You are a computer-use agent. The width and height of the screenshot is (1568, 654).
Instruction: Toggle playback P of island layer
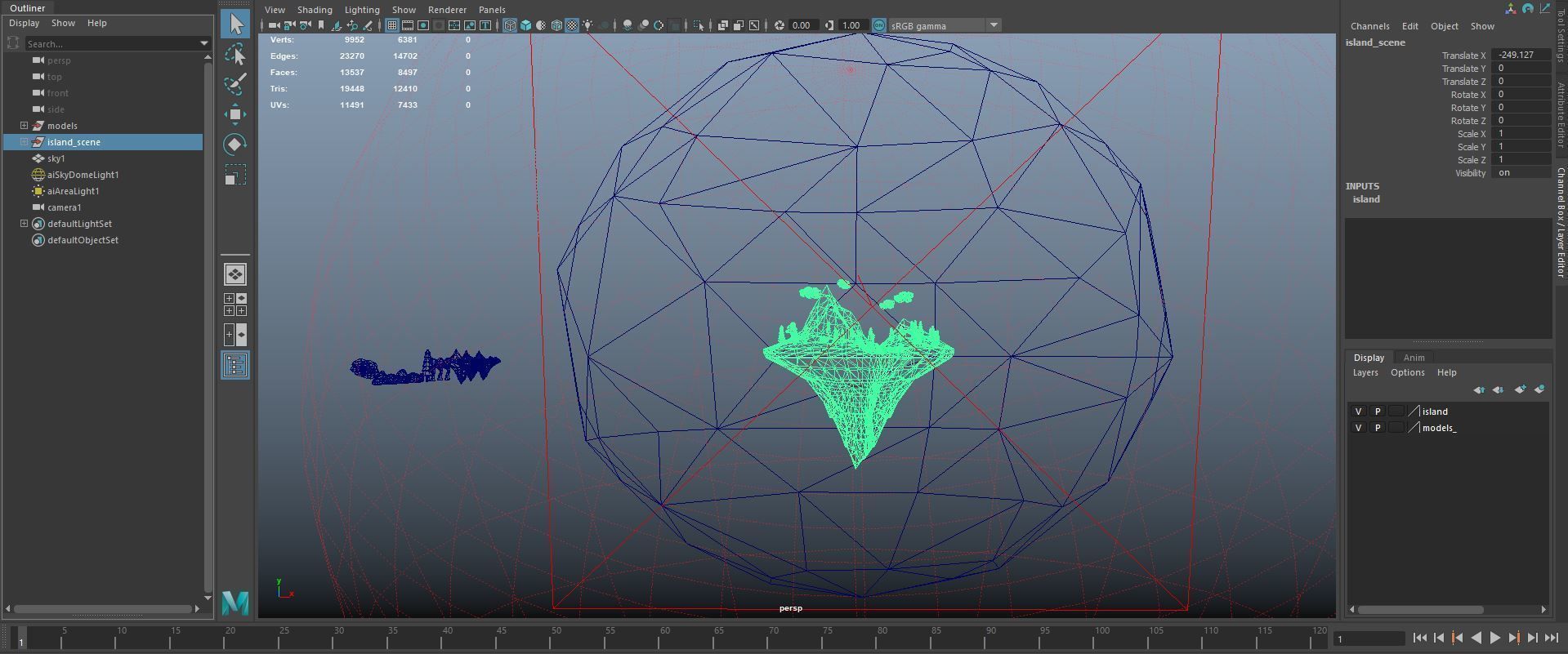(x=1377, y=412)
